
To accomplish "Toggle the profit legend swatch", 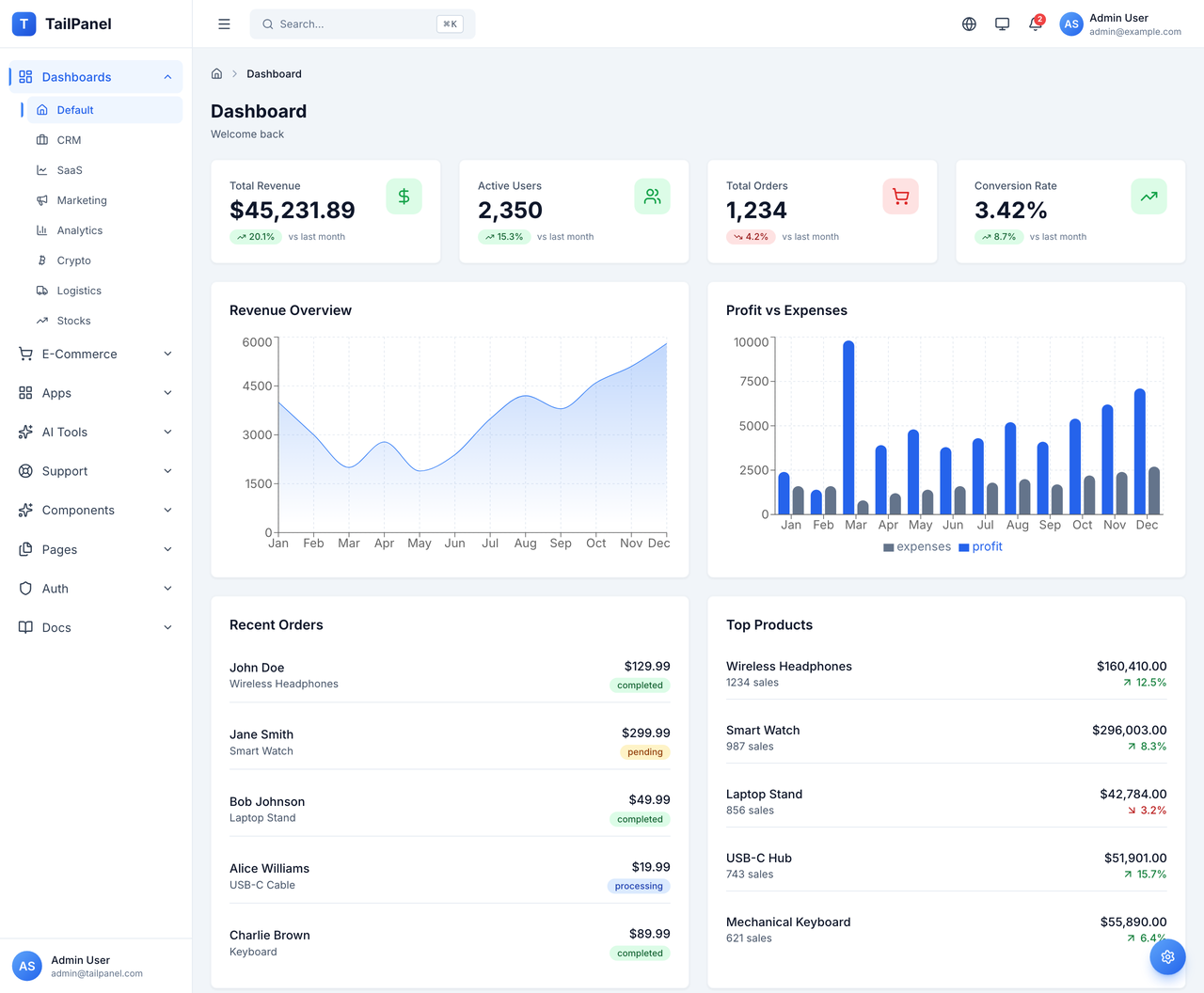I will [x=964, y=547].
